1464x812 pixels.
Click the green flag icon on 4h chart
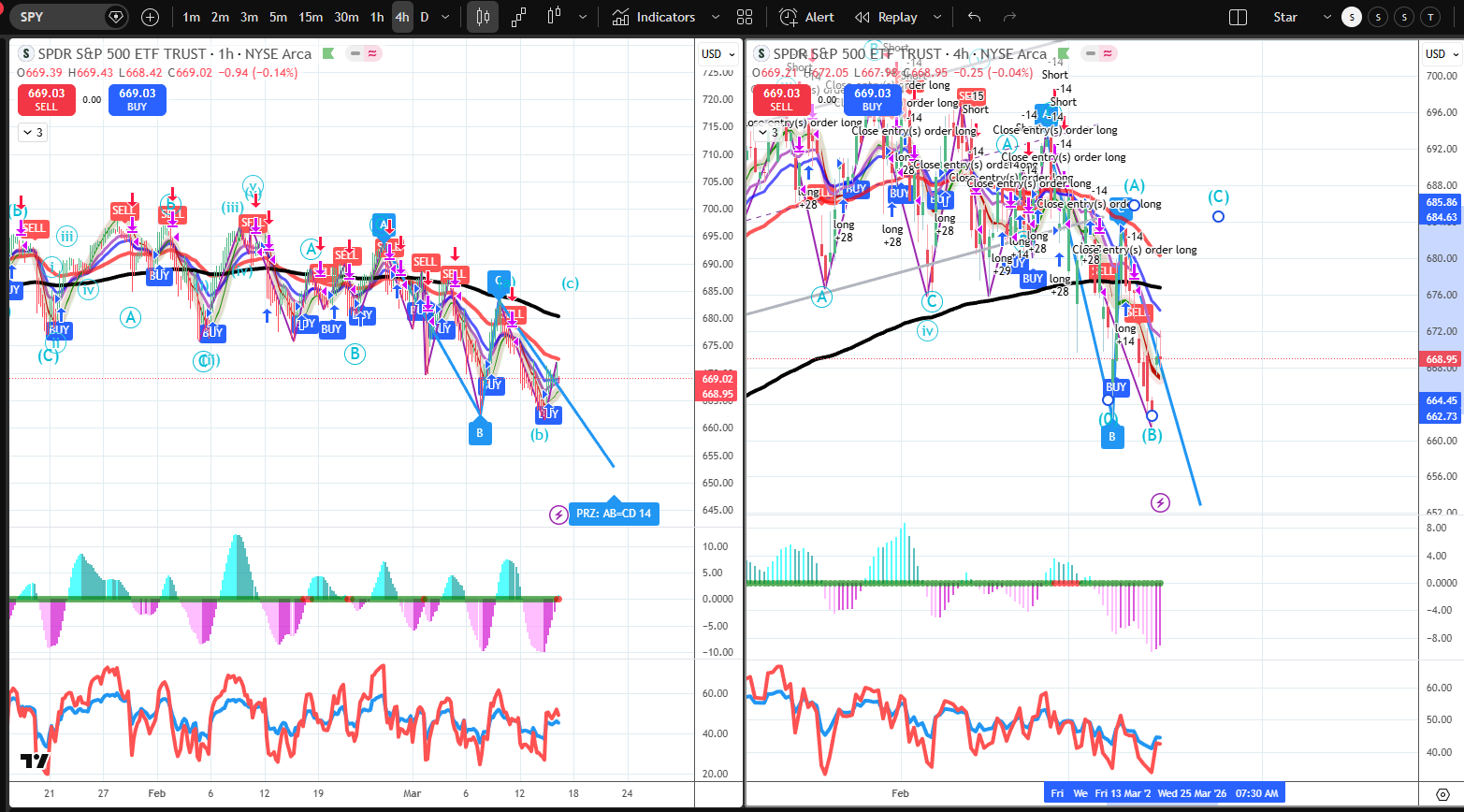(1063, 53)
